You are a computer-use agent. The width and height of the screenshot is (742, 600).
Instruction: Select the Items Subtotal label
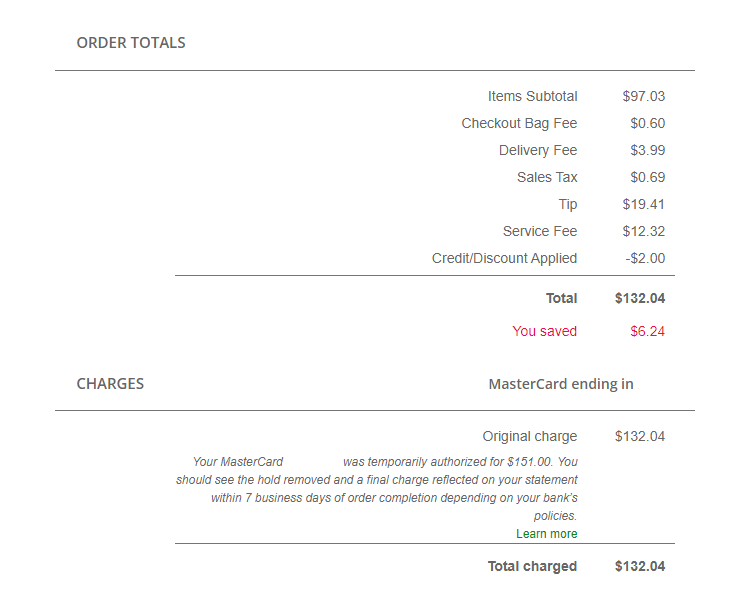click(532, 97)
